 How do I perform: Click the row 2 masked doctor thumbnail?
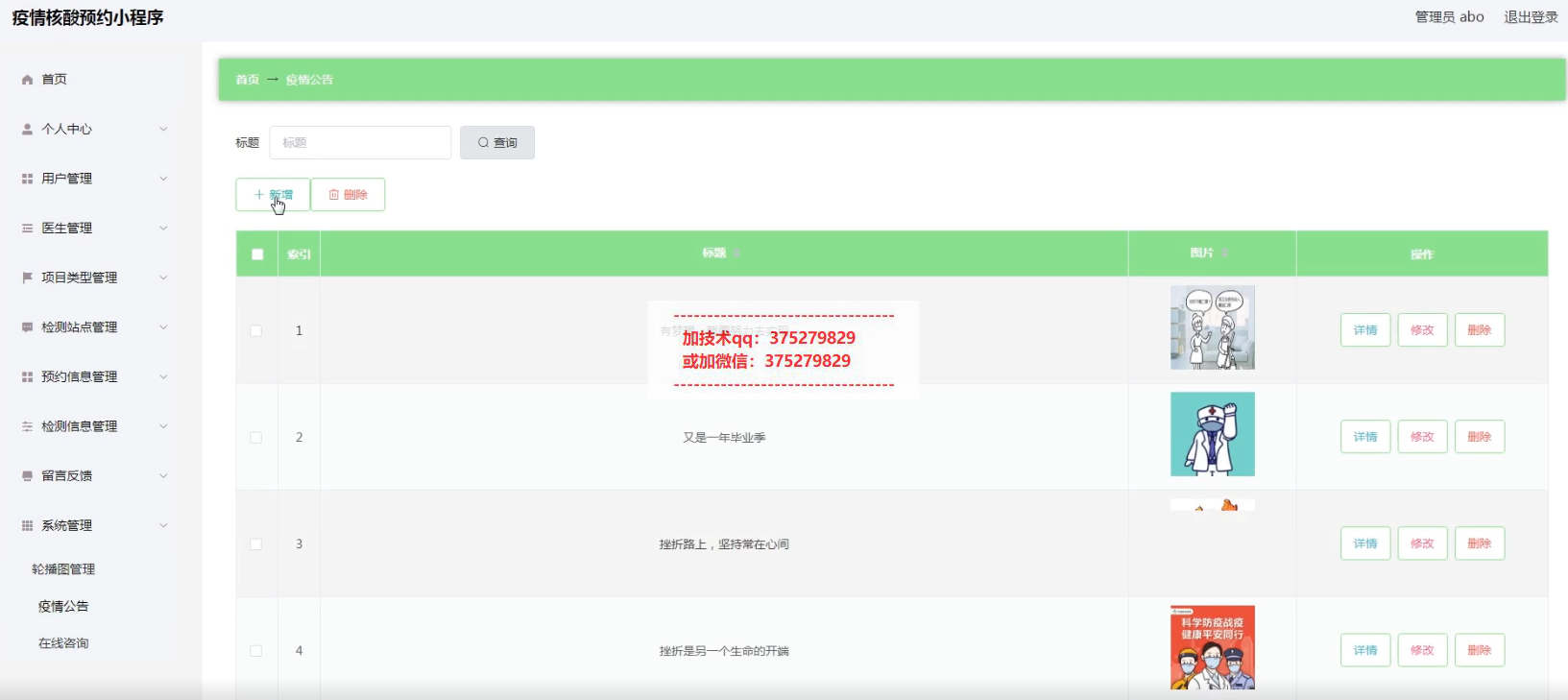click(1213, 434)
